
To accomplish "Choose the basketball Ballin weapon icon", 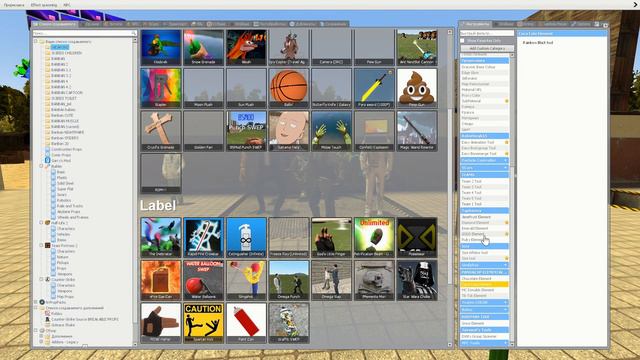I will [x=289, y=88].
